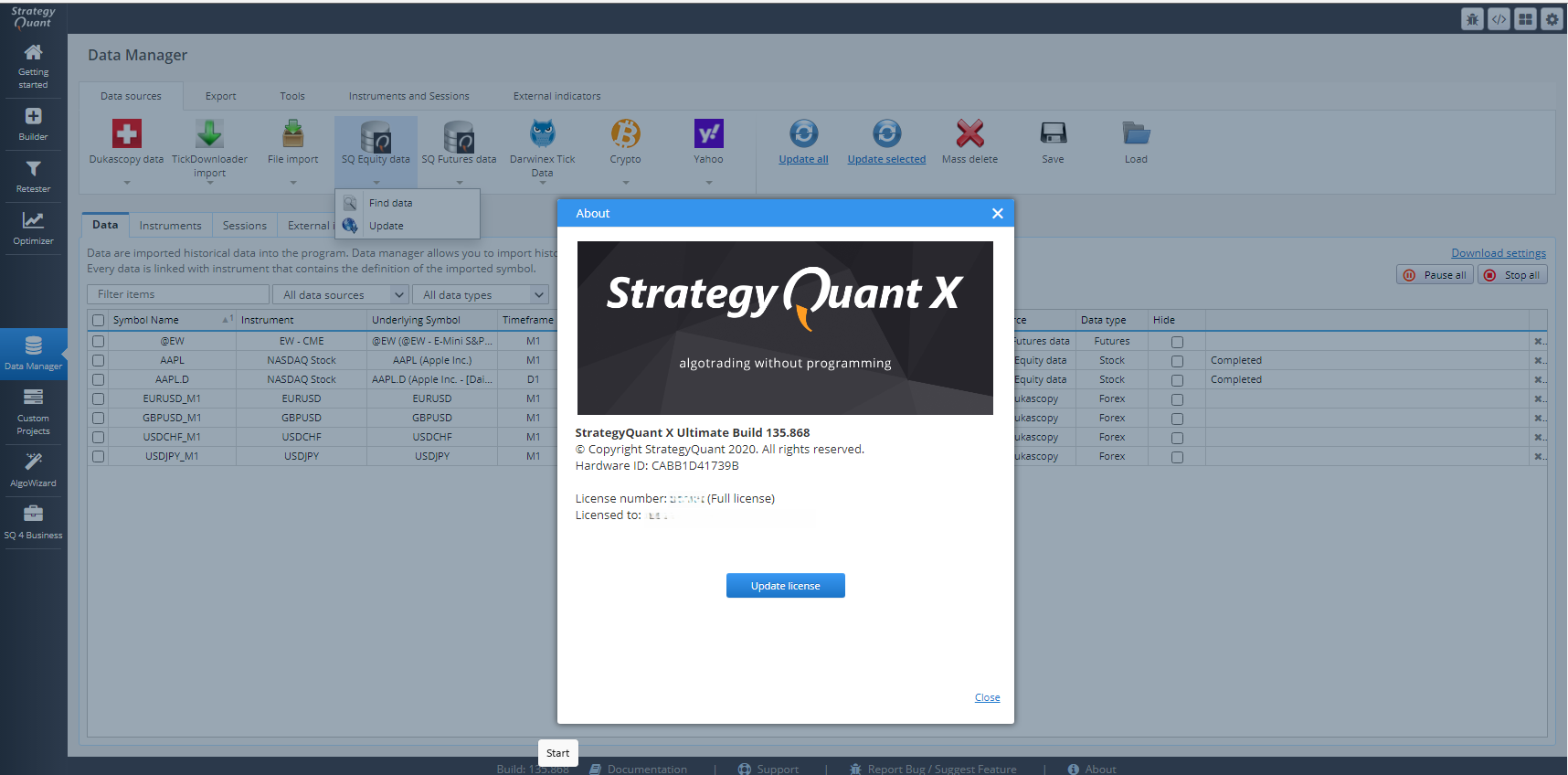Click the Yahoo data icon
The width and height of the screenshot is (1568, 775).
708,133
